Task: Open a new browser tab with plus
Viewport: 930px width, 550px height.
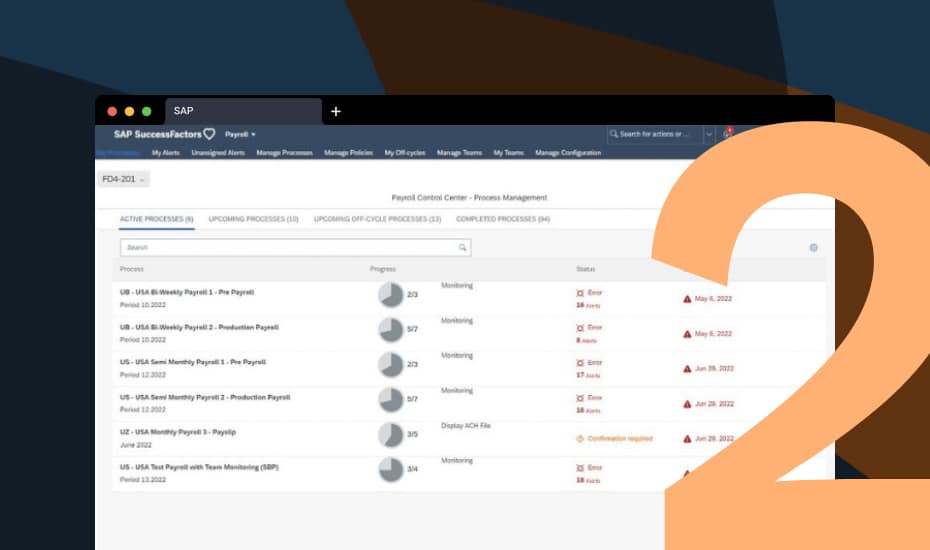Action: [336, 111]
